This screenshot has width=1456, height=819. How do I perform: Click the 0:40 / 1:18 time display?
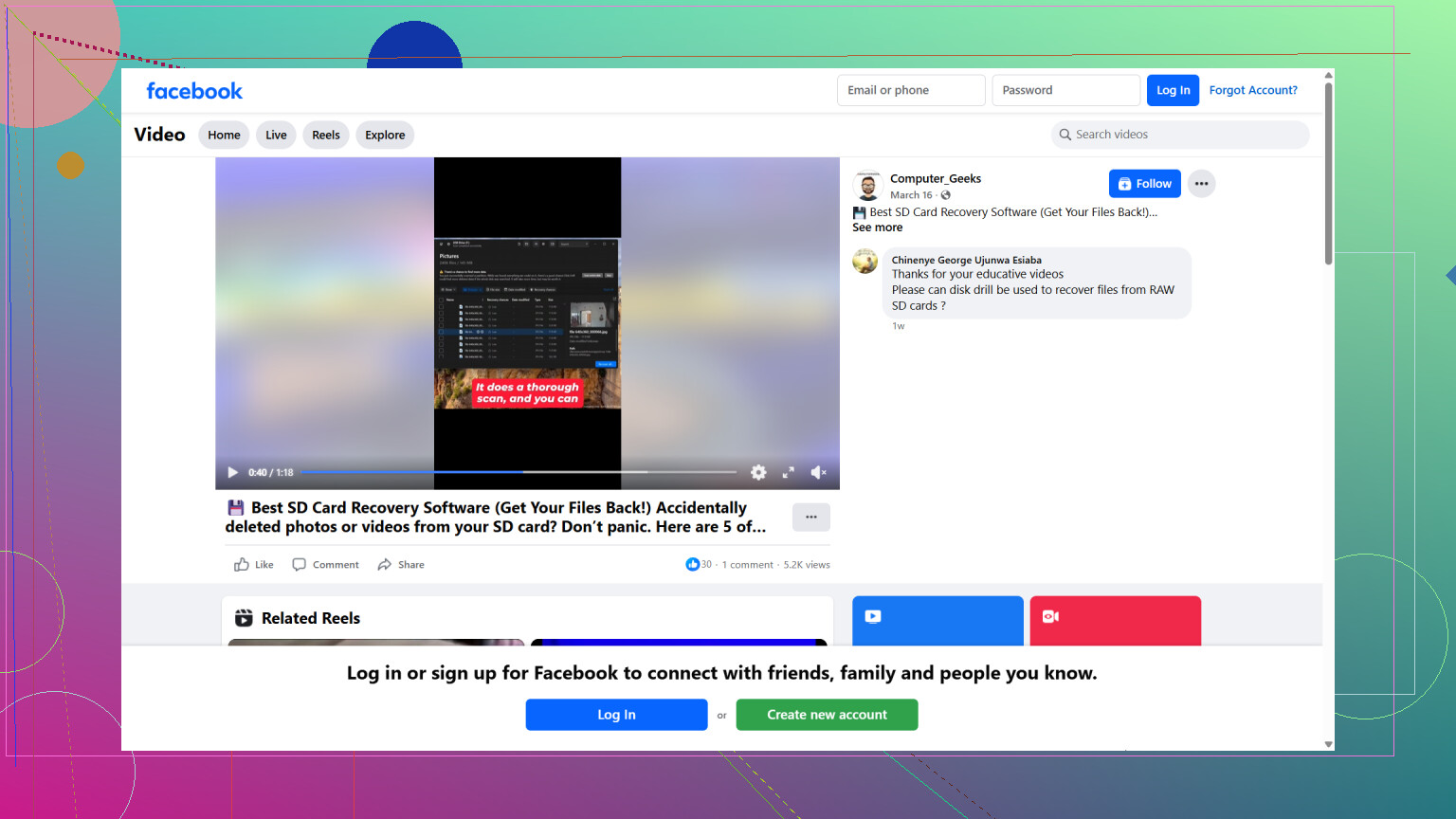point(271,472)
